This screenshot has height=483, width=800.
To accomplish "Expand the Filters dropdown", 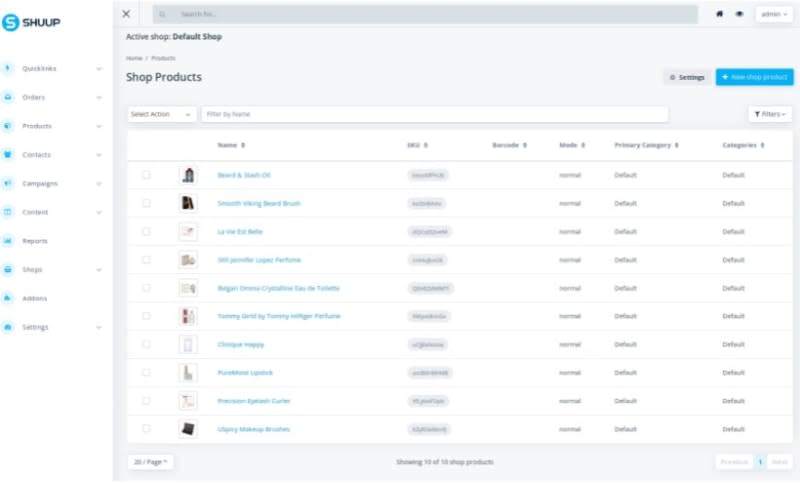I will click(x=770, y=114).
